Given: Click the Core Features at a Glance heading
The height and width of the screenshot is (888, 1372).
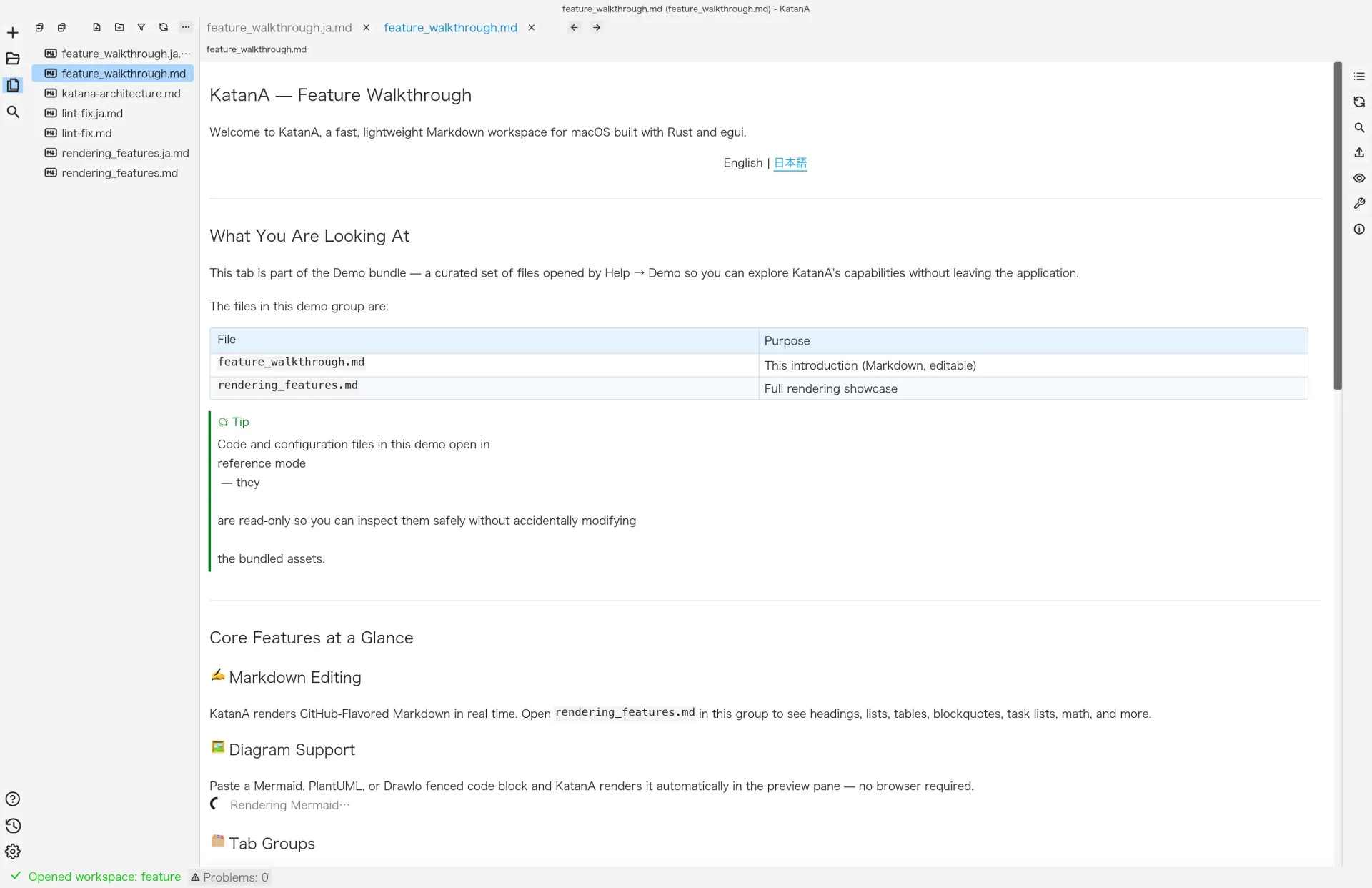Looking at the screenshot, I should (312, 638).
